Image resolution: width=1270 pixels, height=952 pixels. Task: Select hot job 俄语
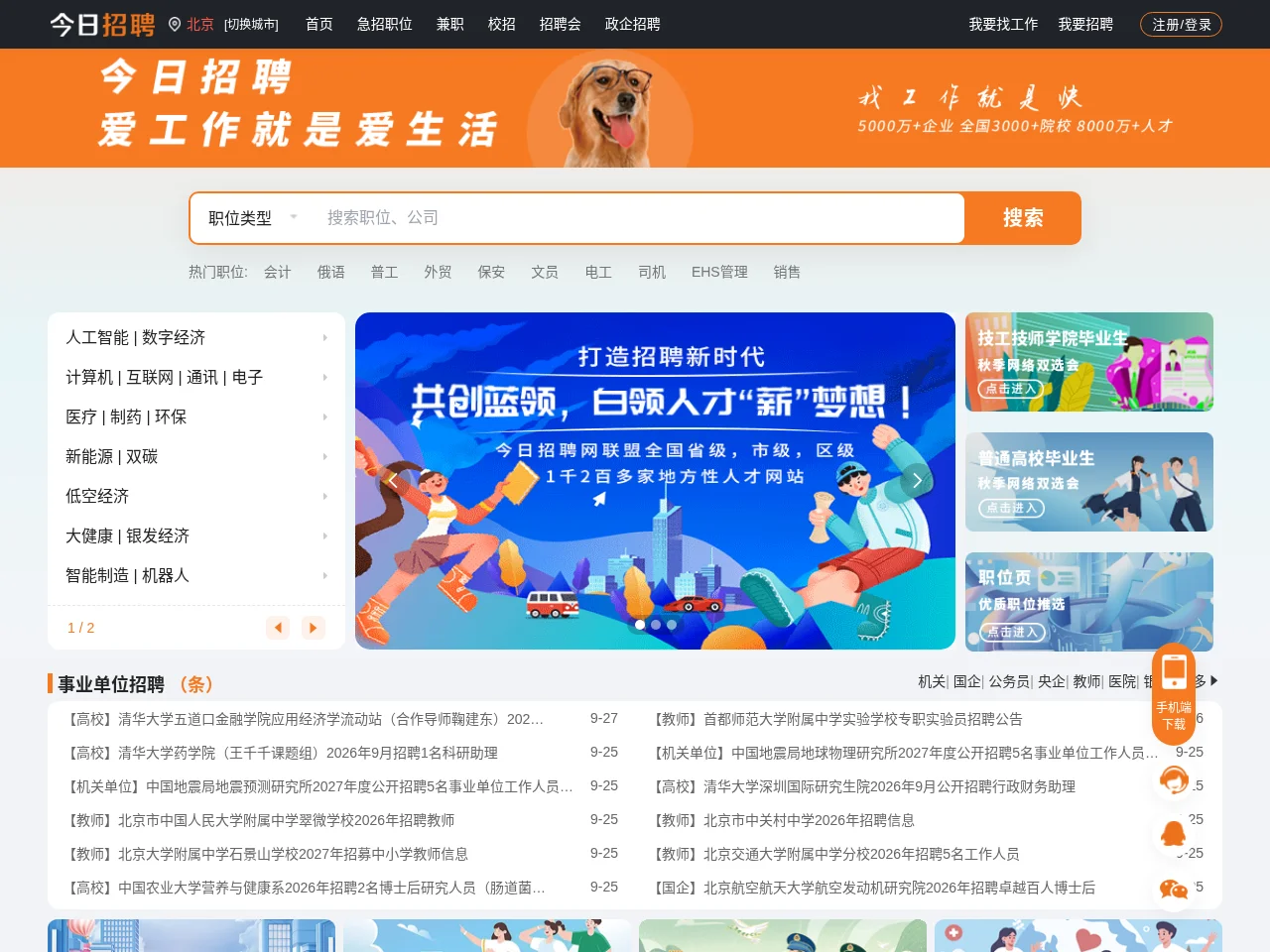[331, 272]
